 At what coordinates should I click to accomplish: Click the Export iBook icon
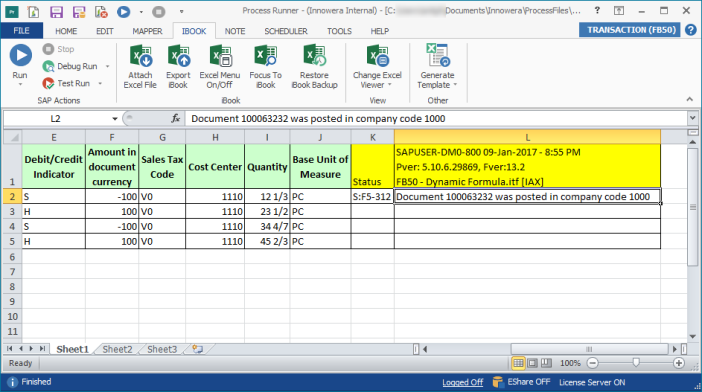point(178,67)
